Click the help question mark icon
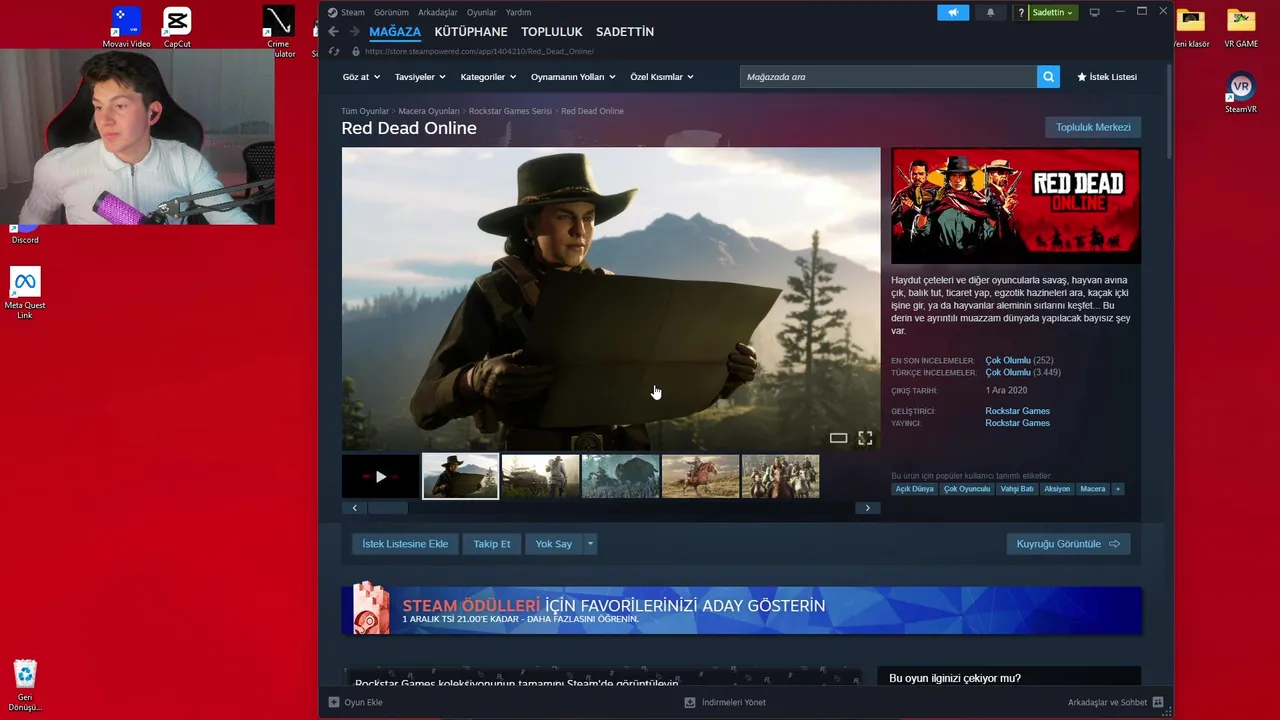The image size is (1280, 720). pos(1021,12)
